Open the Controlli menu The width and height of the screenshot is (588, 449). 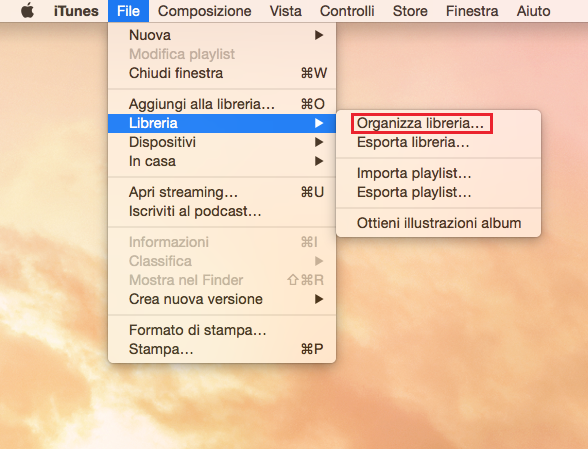coord(347,11)
